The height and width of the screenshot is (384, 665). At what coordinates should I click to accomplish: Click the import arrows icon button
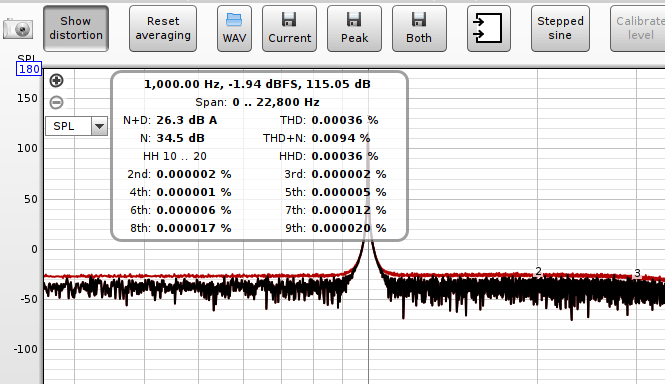click(x=489, y=28)
